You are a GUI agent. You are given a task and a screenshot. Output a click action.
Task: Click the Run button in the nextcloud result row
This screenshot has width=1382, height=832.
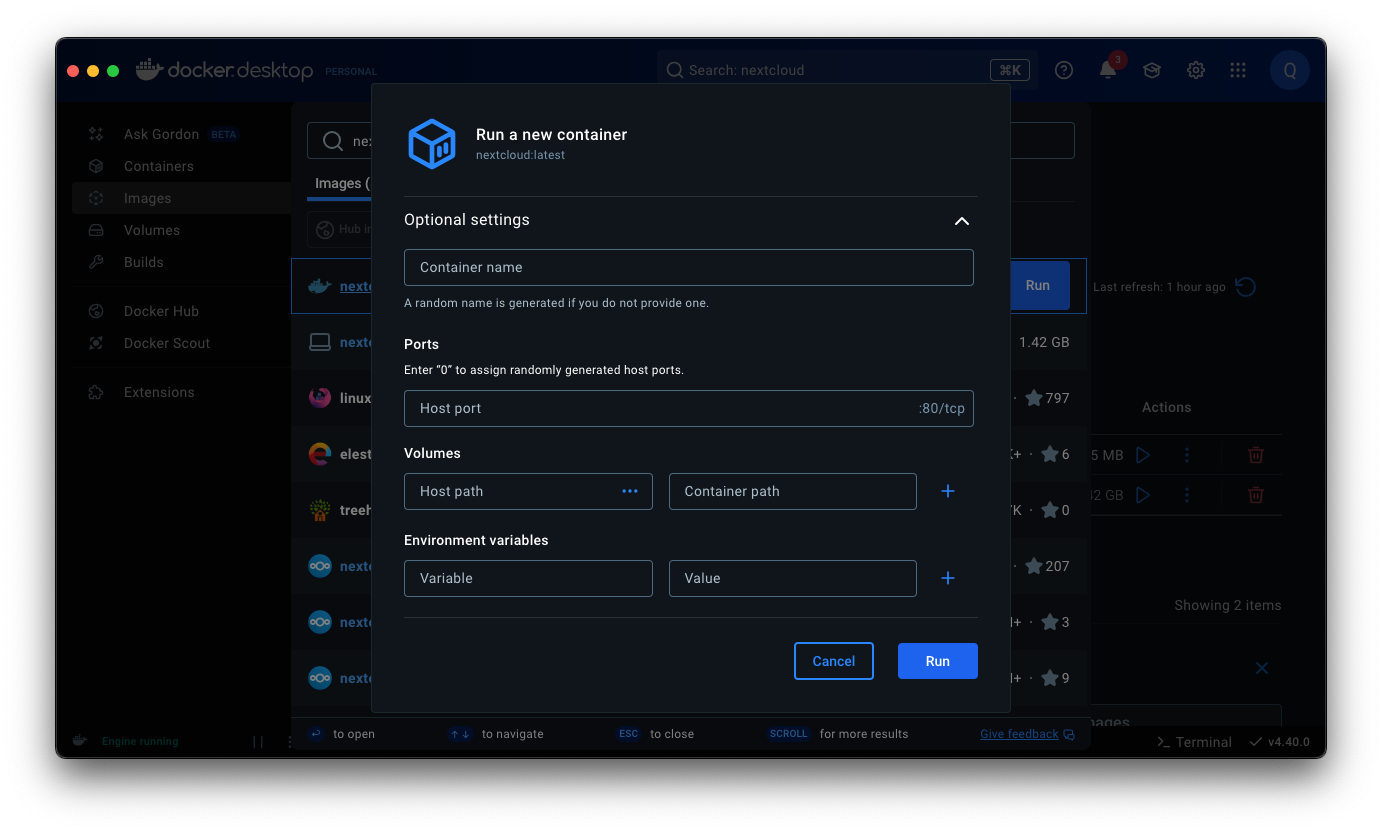pyautogui.click(x=1038, y=285)
